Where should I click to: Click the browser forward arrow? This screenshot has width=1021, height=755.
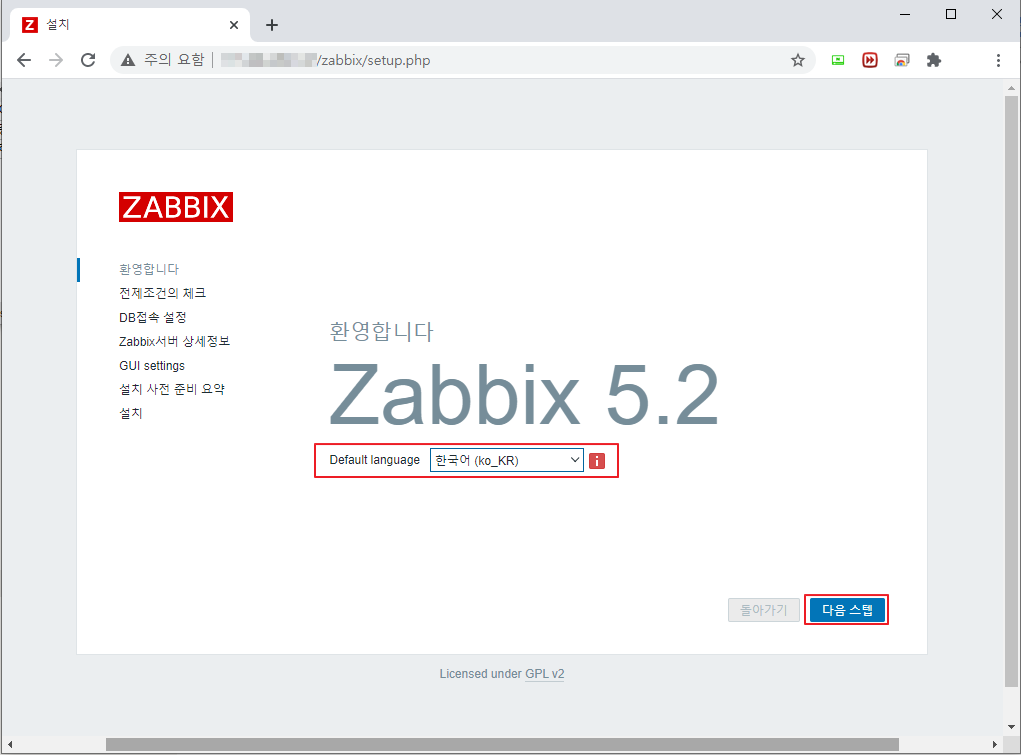(56, 61)
